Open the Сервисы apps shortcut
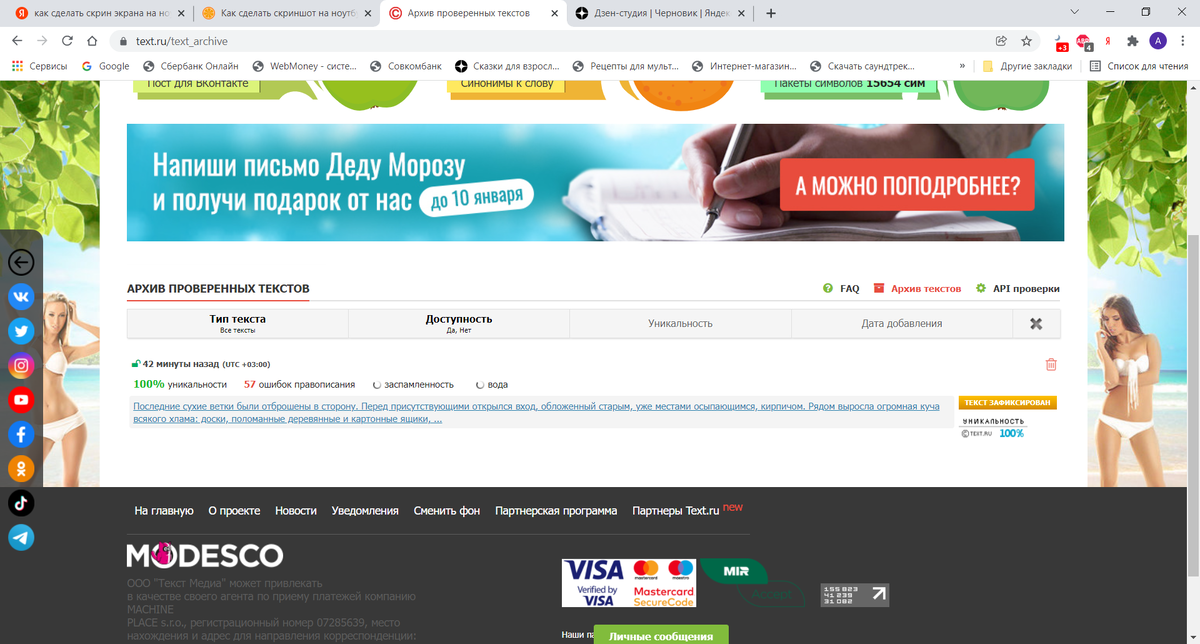Image resolution: width=1200 pixels, height=644 pixels. click(39, 66)
